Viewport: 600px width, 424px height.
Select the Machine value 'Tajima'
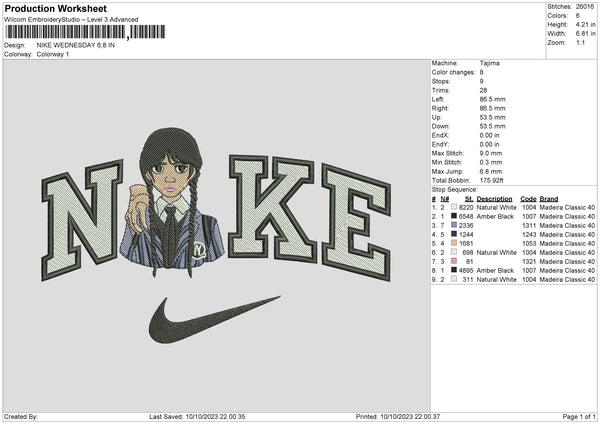(489, 63)
